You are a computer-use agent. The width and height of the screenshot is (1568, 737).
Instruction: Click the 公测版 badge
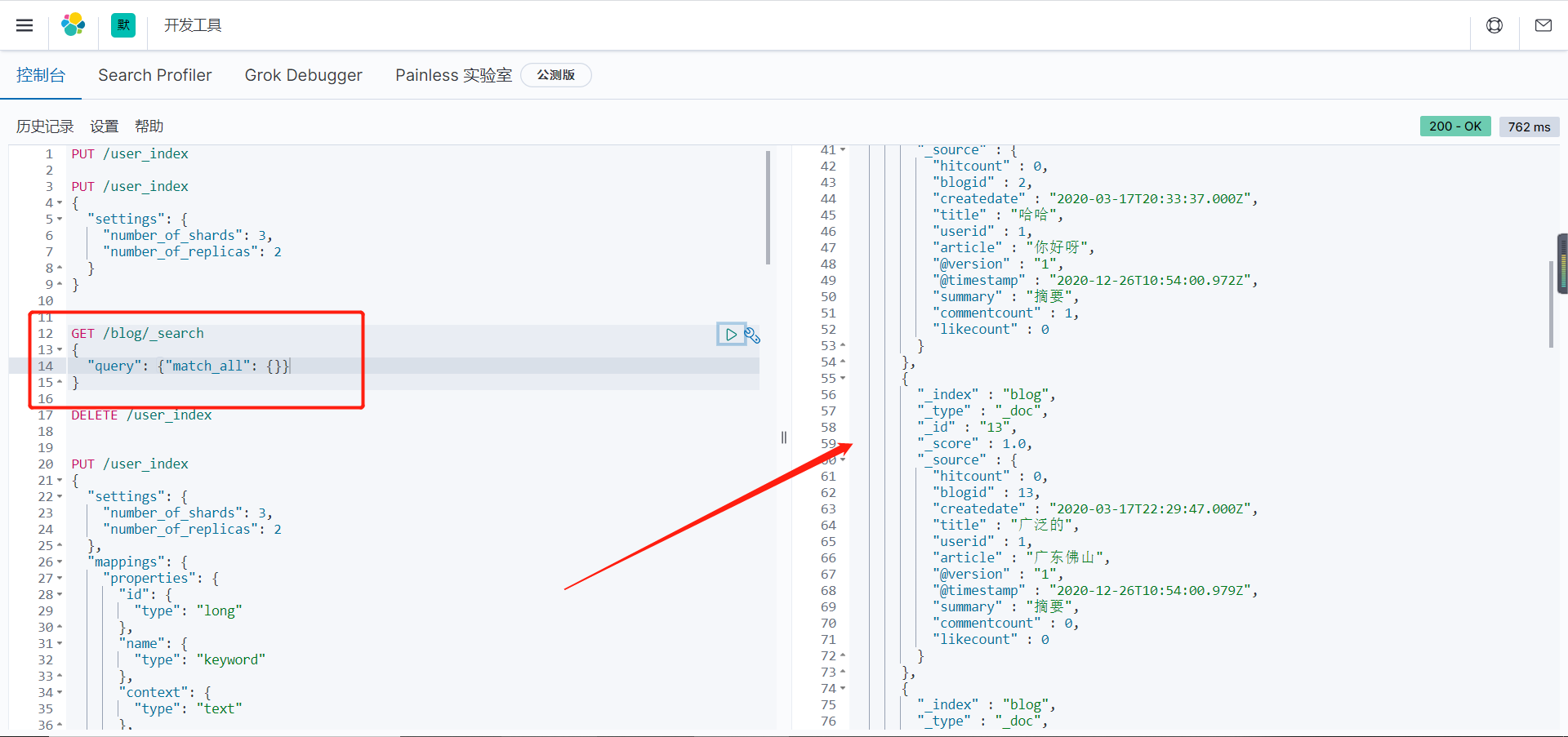pyautogui.click(x=556, y=75)
